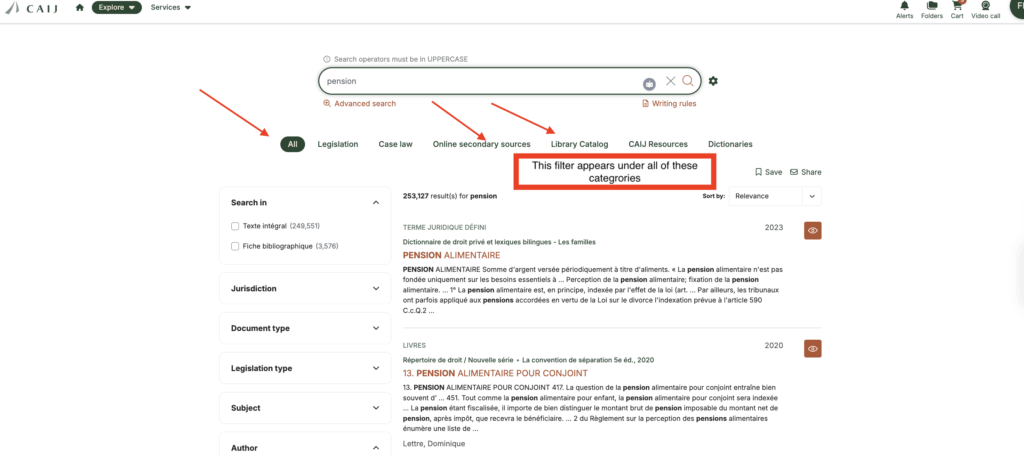Select the Library Catalog tab
Image resolution: width=1024 pixels, height=456 pixels.
point(579,144)
